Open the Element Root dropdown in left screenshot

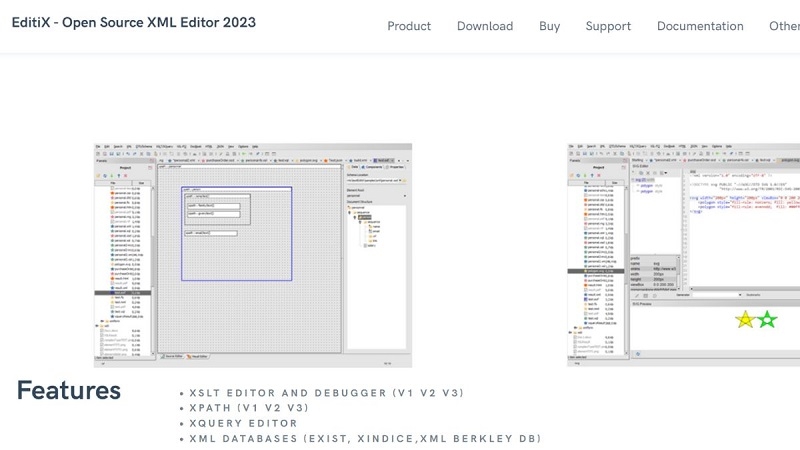tap(375, 194)
